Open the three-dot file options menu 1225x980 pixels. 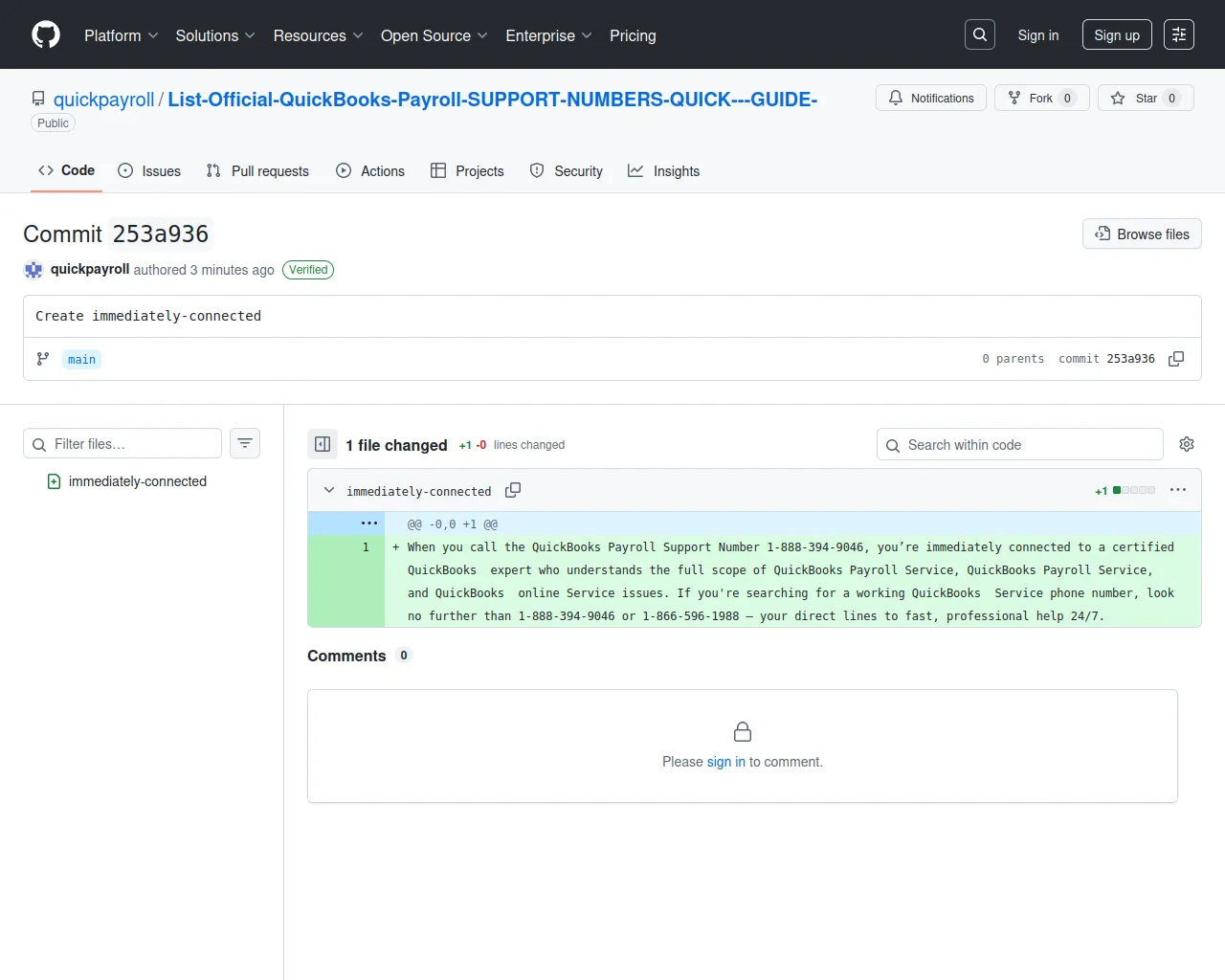coord(1178,490)
